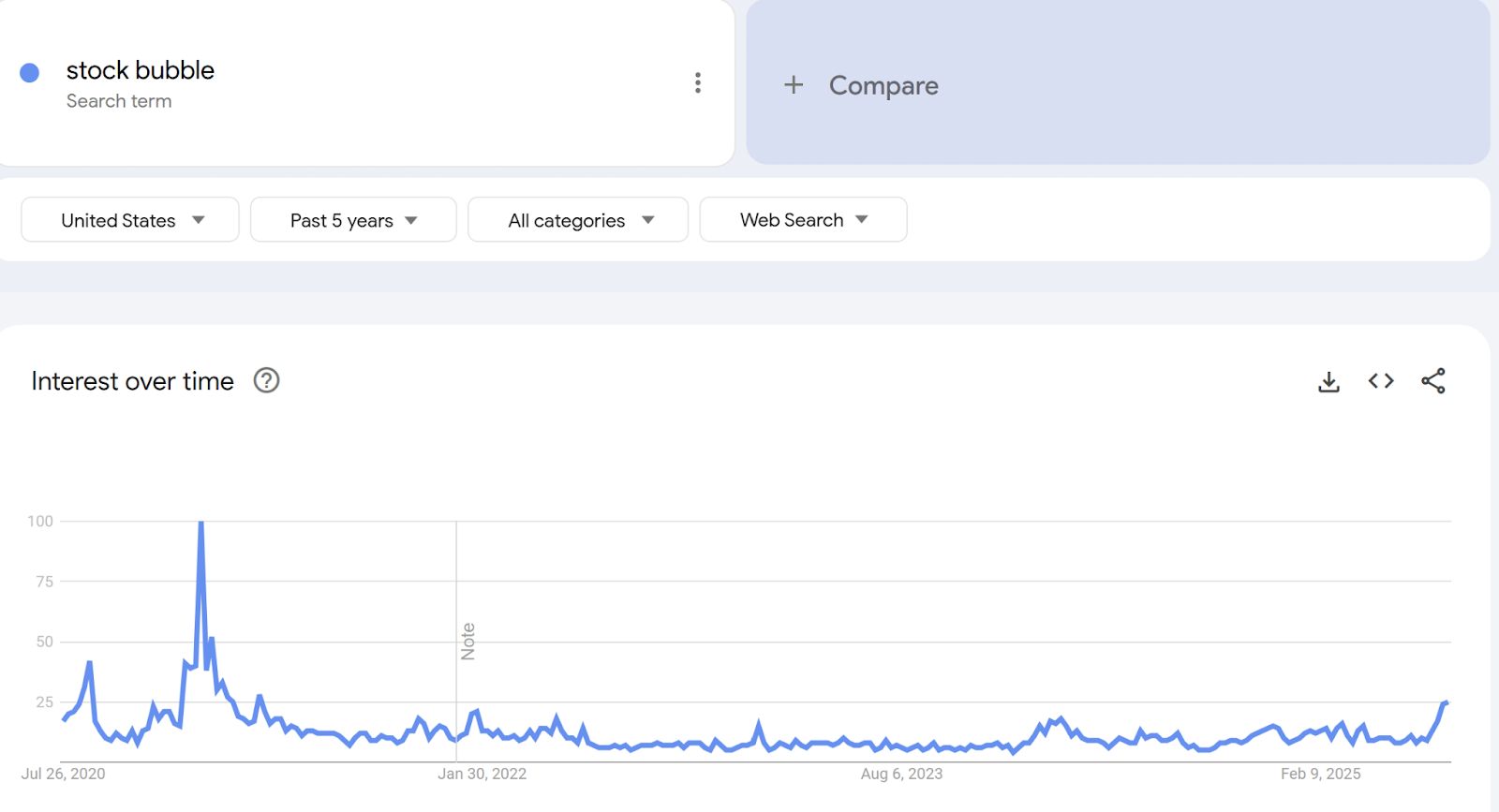1499x812 pixels.
Task: Open the Past 5 years time range dropdown
Action: (353, 220)
